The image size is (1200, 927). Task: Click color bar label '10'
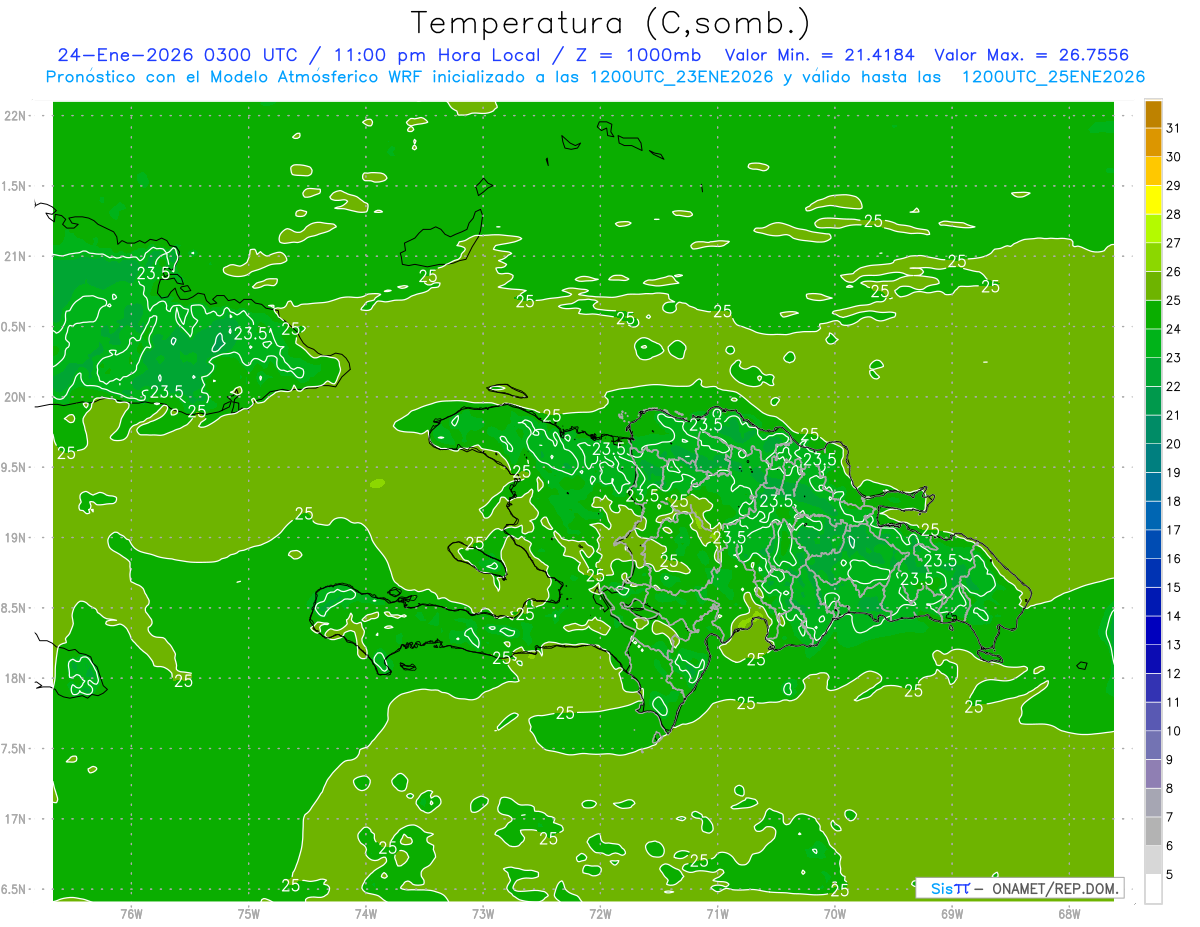(x=1174, y=731)
